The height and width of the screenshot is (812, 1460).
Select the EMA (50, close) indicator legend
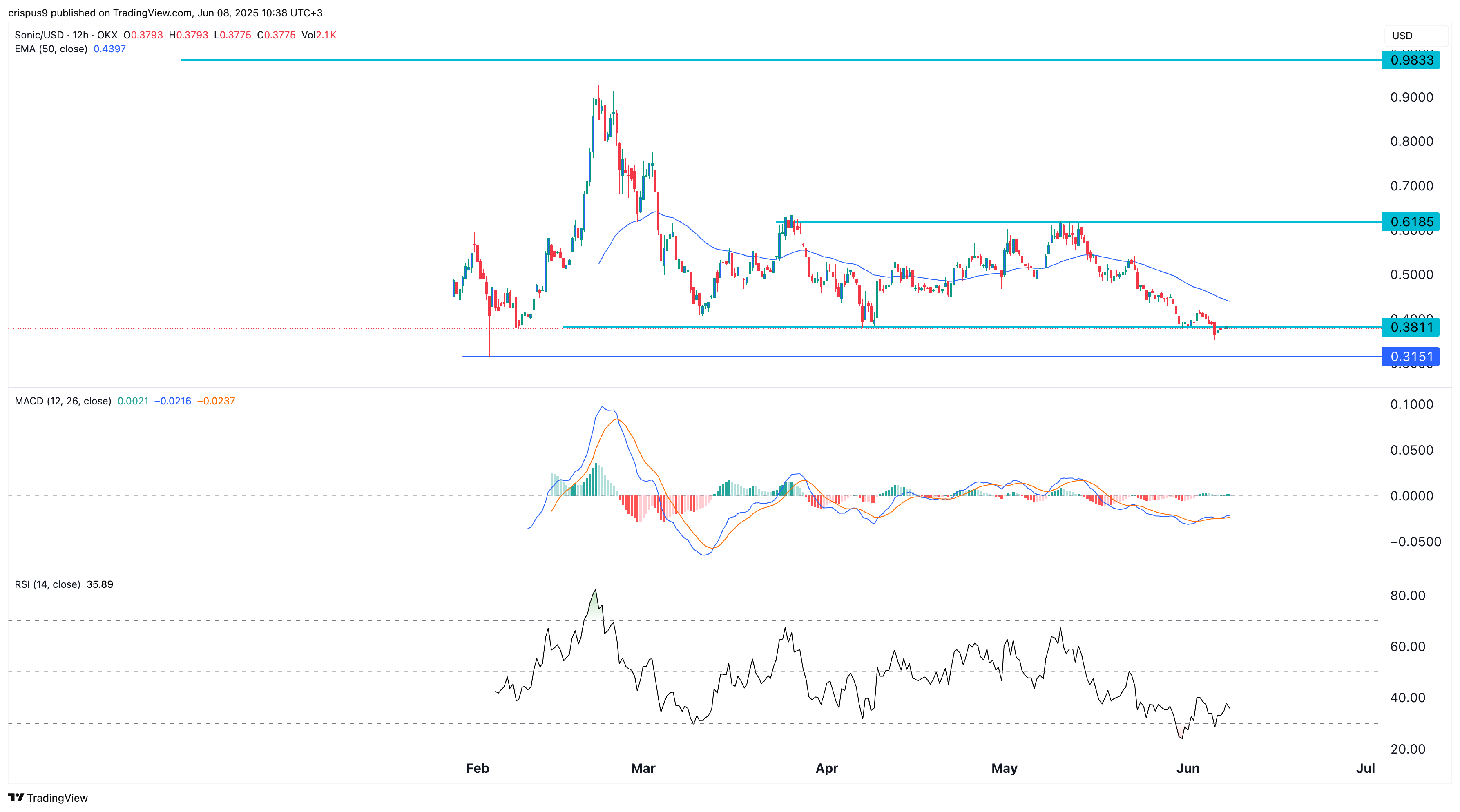[51, 49]
